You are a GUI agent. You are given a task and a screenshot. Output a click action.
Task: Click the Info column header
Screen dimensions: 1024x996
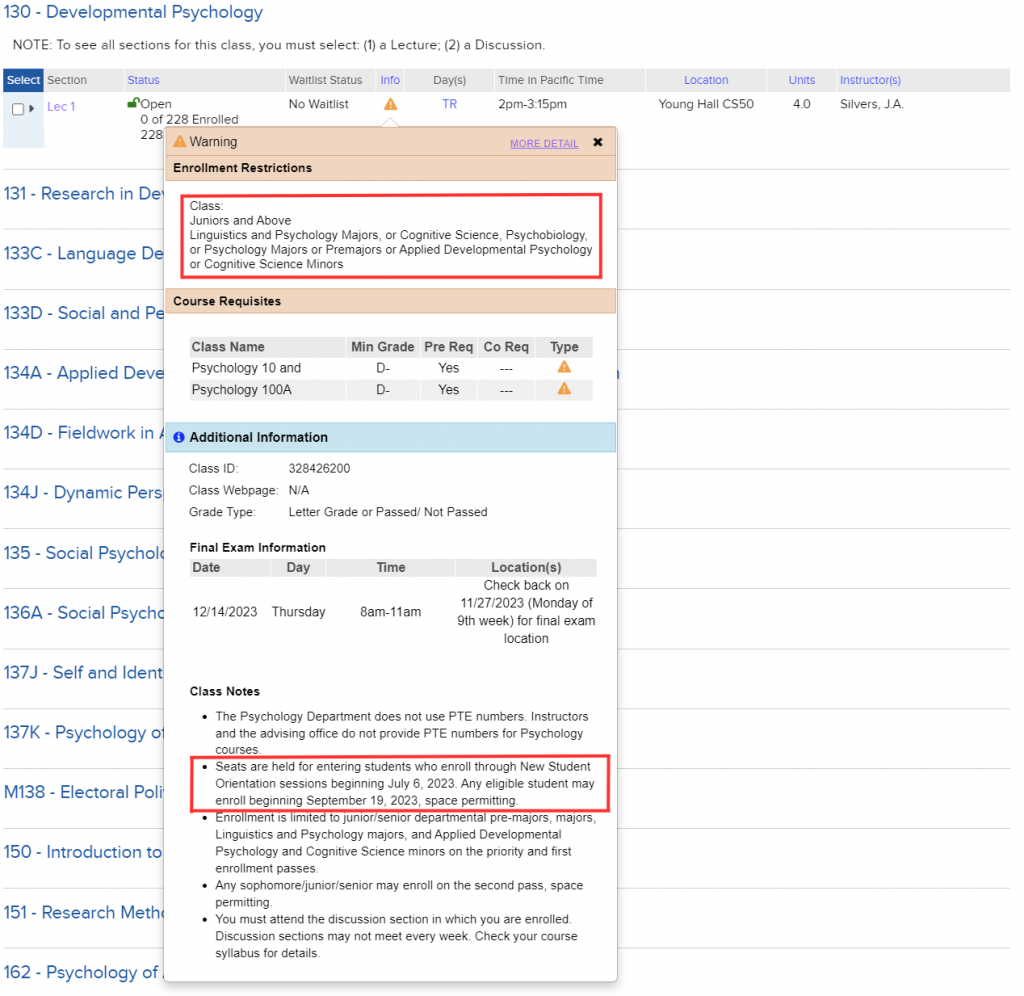pos(390,80)
